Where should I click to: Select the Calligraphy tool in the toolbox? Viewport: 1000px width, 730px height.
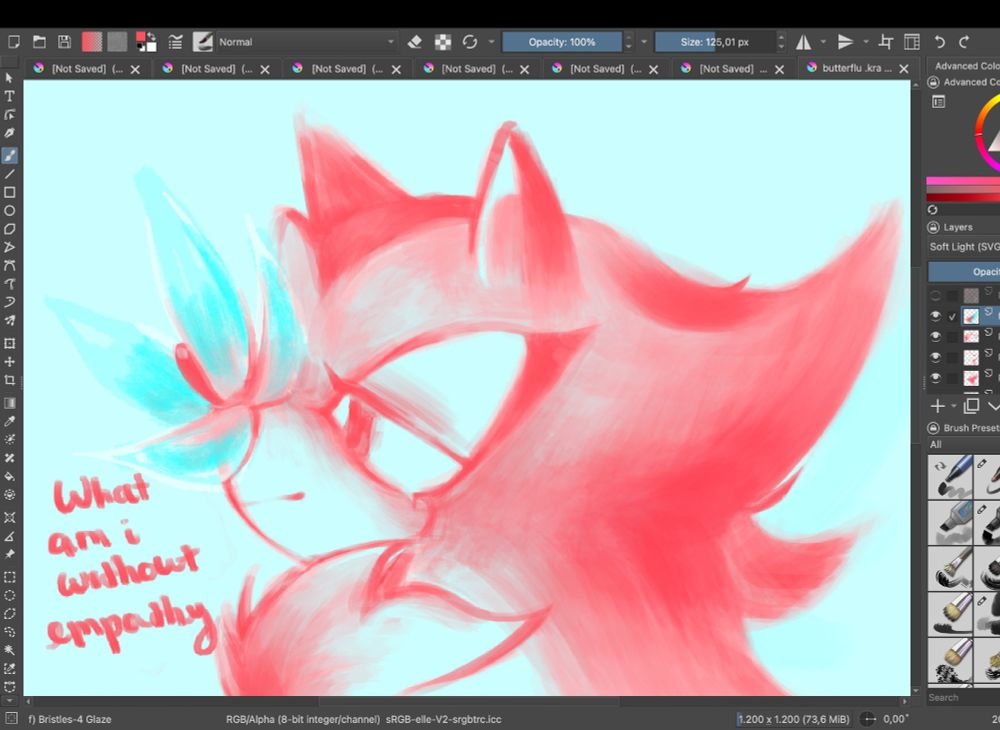click(x=10, y=133)
